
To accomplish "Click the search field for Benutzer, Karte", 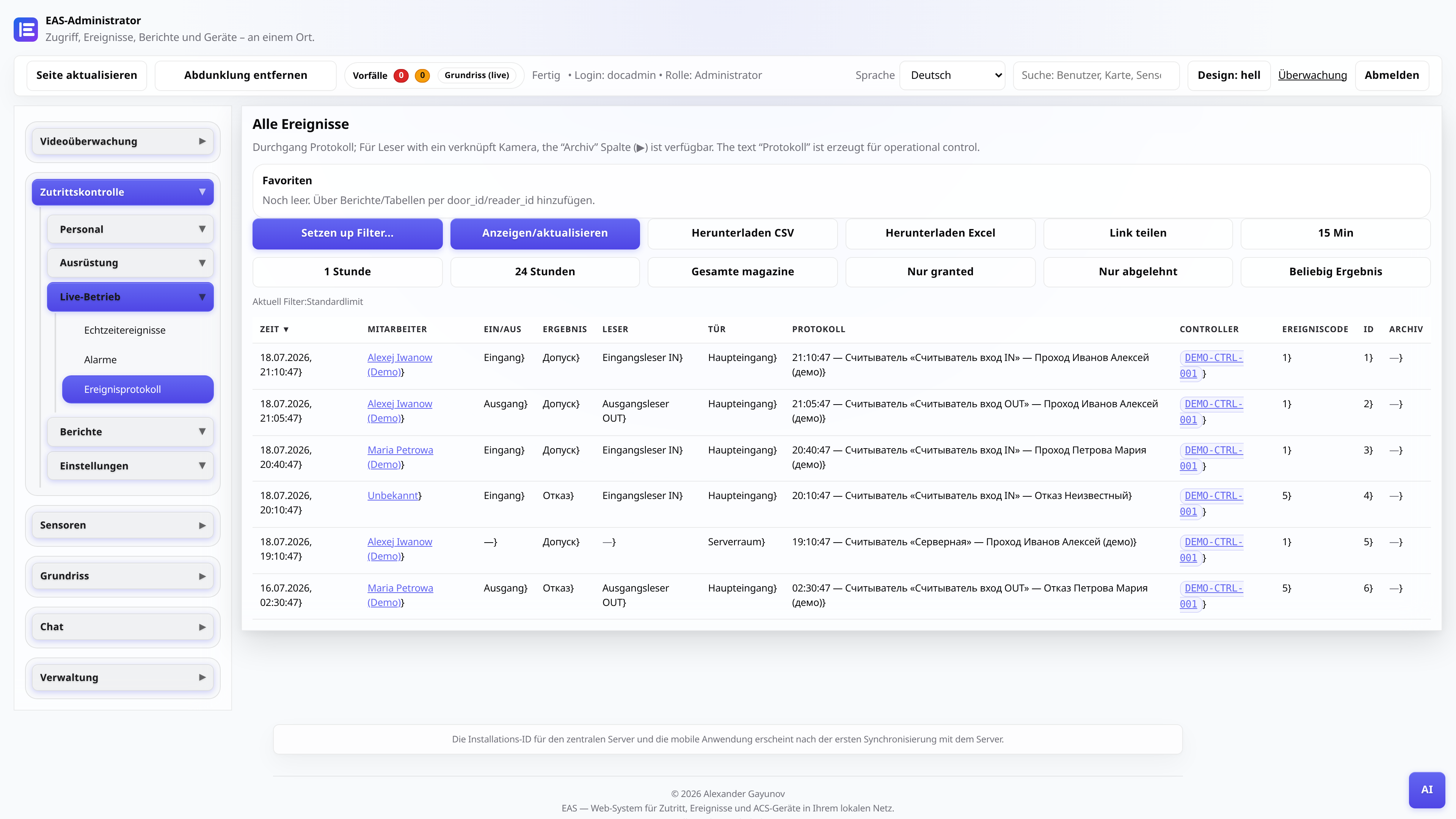I will pos(1096,75).
